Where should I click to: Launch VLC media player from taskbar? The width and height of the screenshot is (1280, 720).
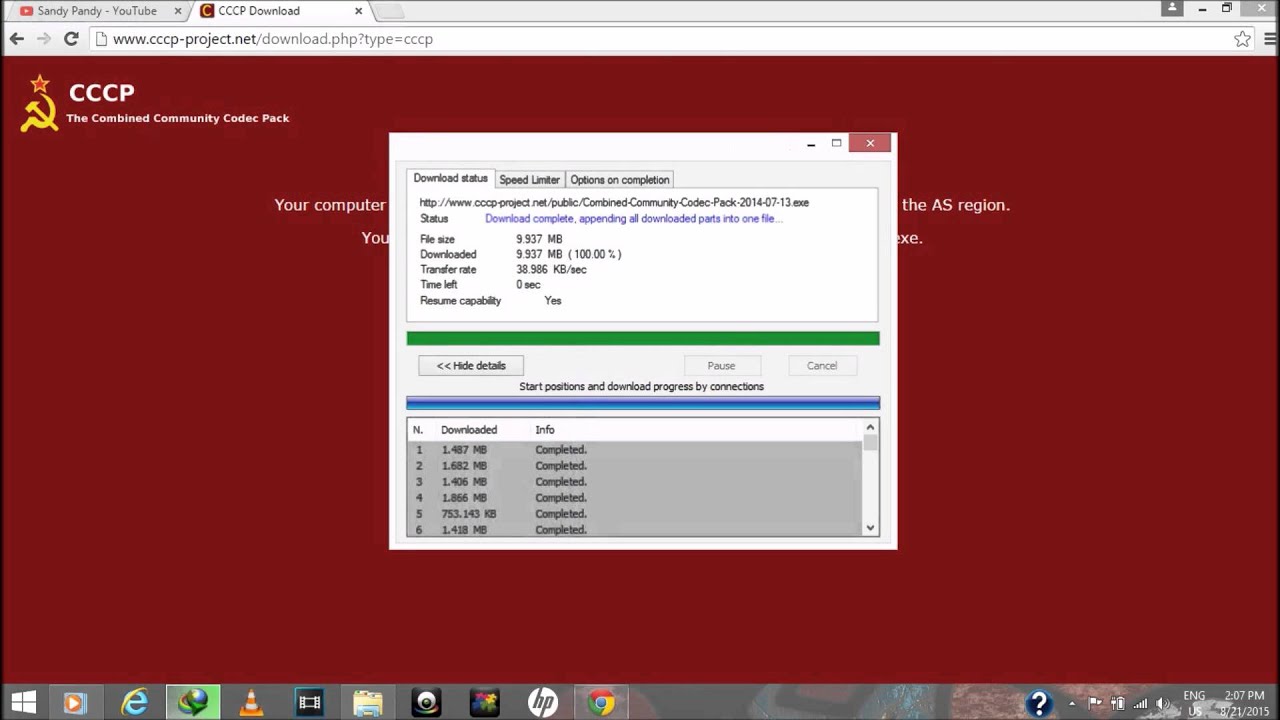251,703
